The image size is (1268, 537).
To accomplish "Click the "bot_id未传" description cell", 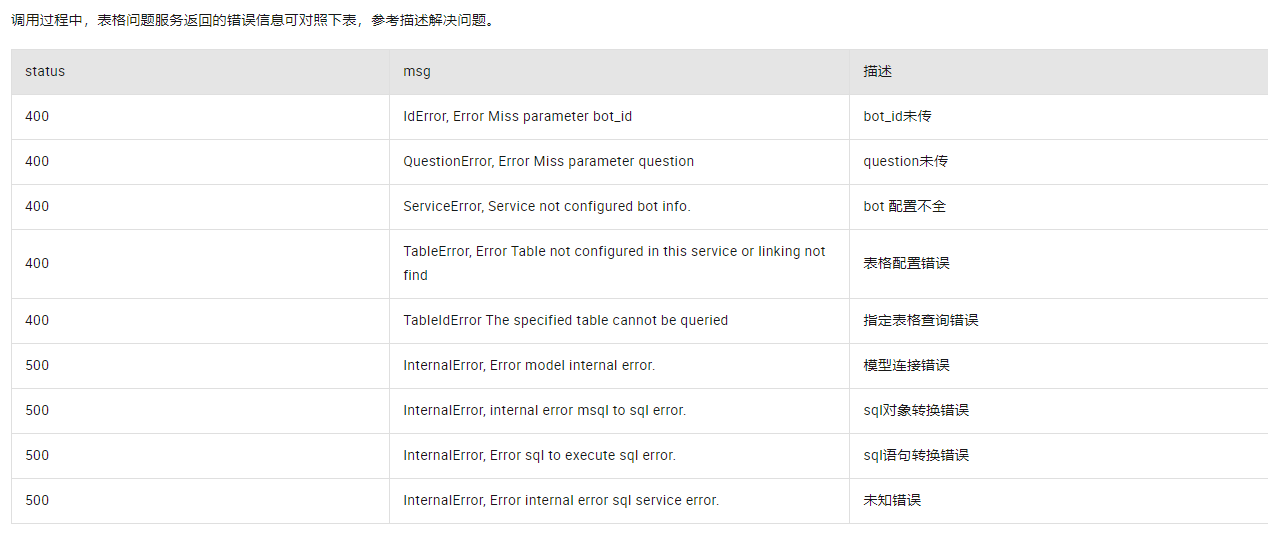I will point(898,117).
